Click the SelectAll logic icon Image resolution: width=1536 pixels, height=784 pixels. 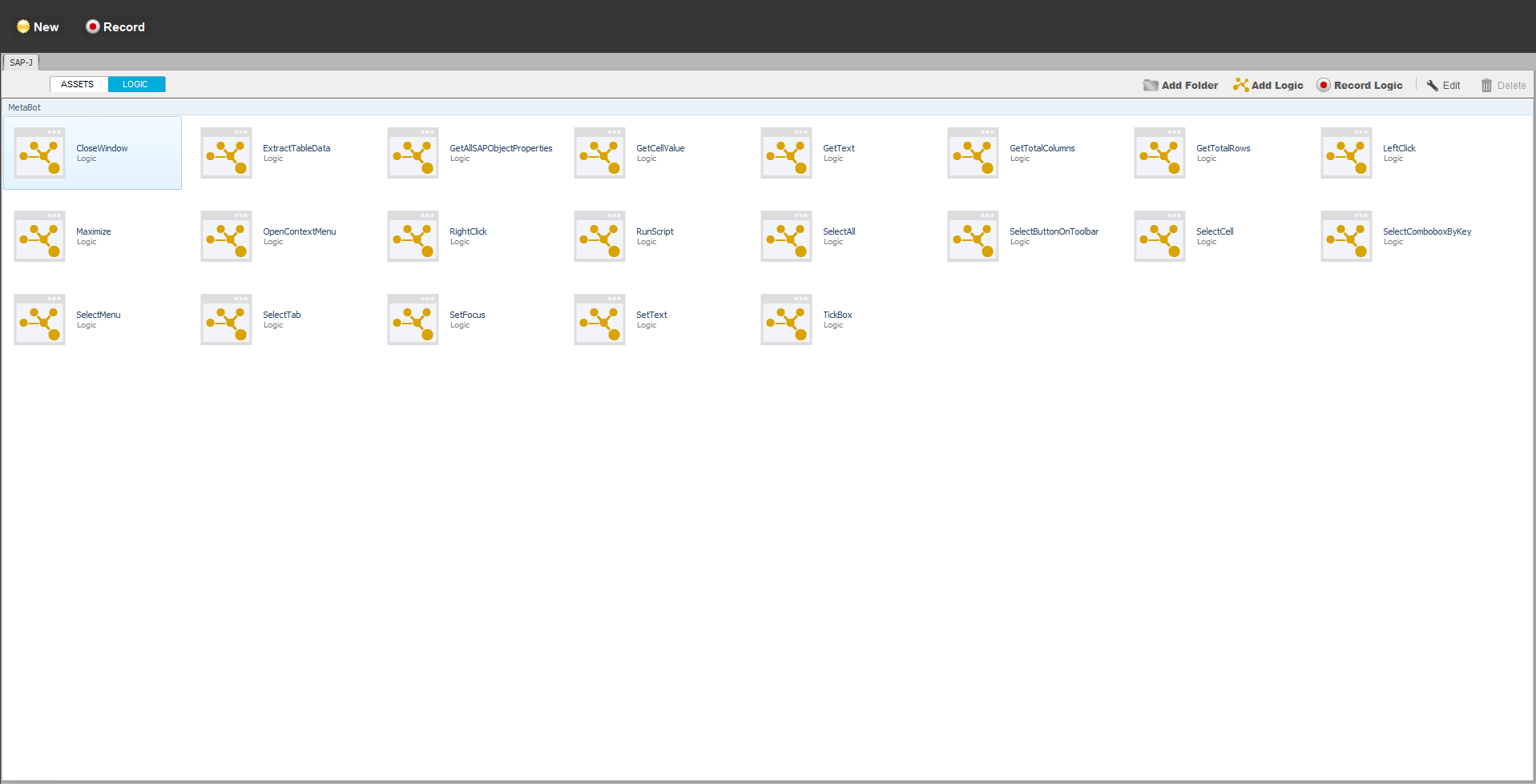pos(786,236)
